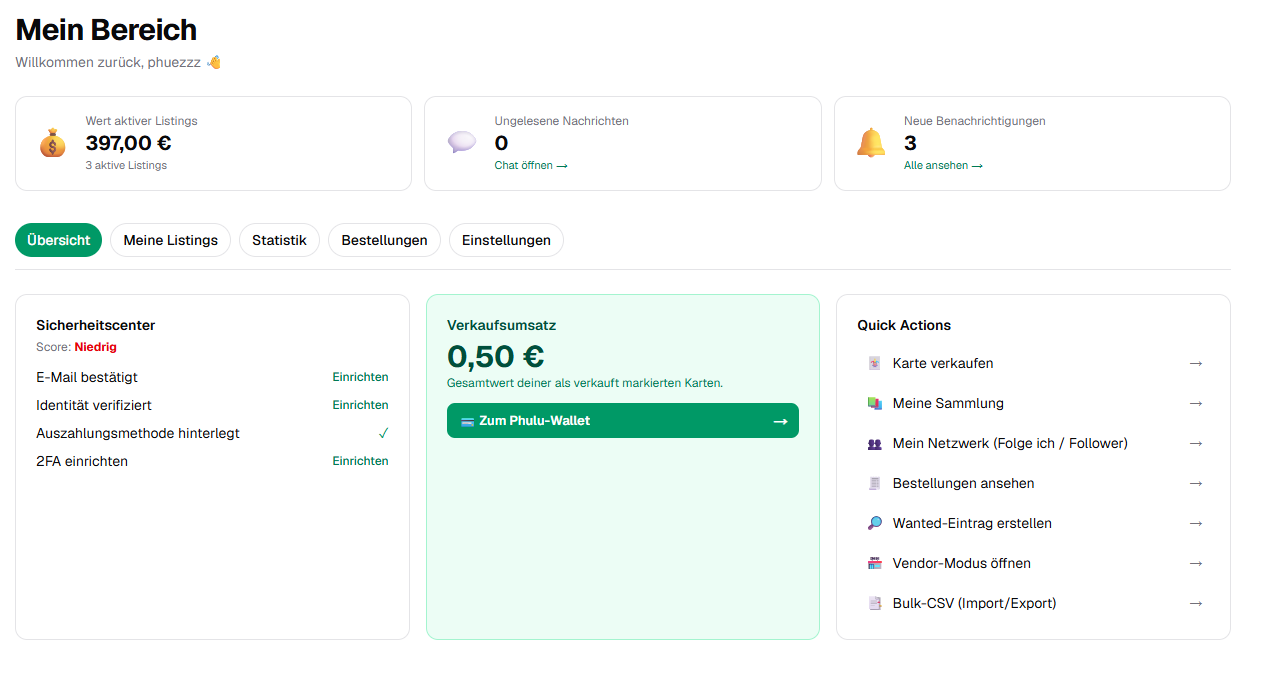Click the notification bell icon

(x=871, y=143)
